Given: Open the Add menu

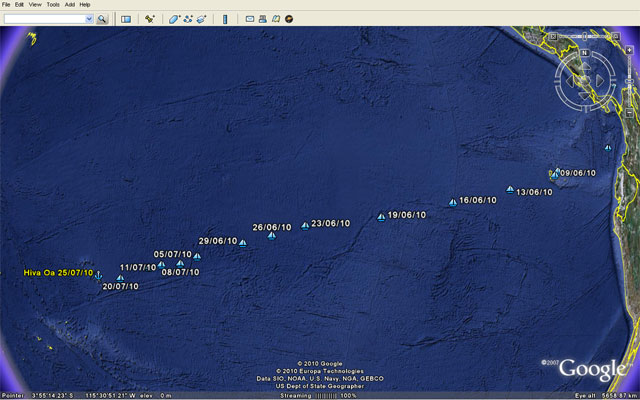Looking at the screenshot, I should [70, 4].
